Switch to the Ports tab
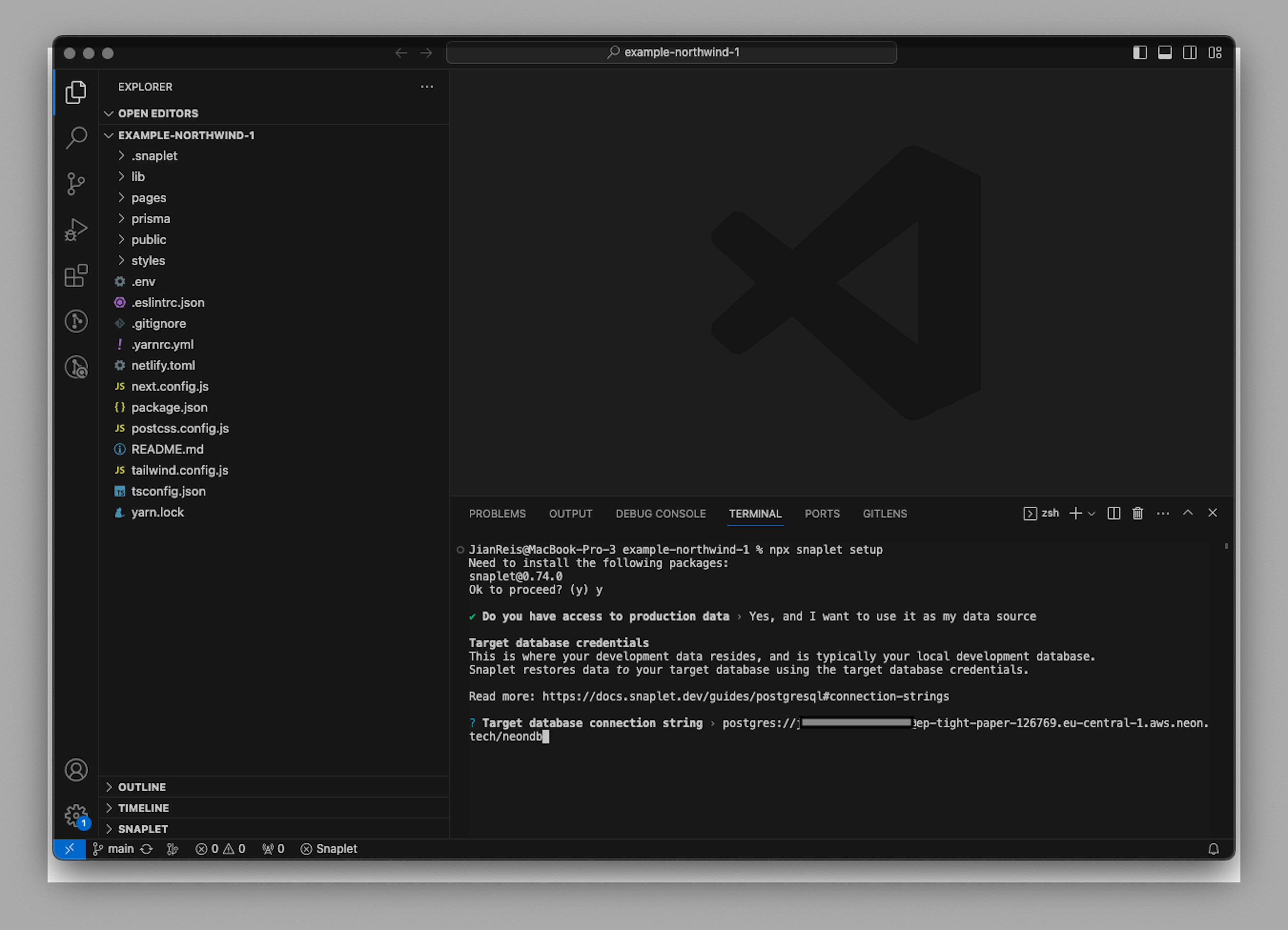The width and height of the screenshot is (1288, 930). coord(822,514)
